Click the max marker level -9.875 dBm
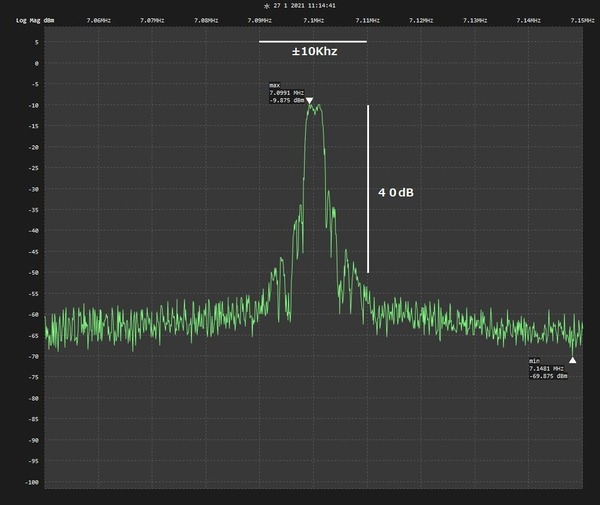The height and width of the screenshot is (505, 600). pyautogui.click(x=287, y=101)
